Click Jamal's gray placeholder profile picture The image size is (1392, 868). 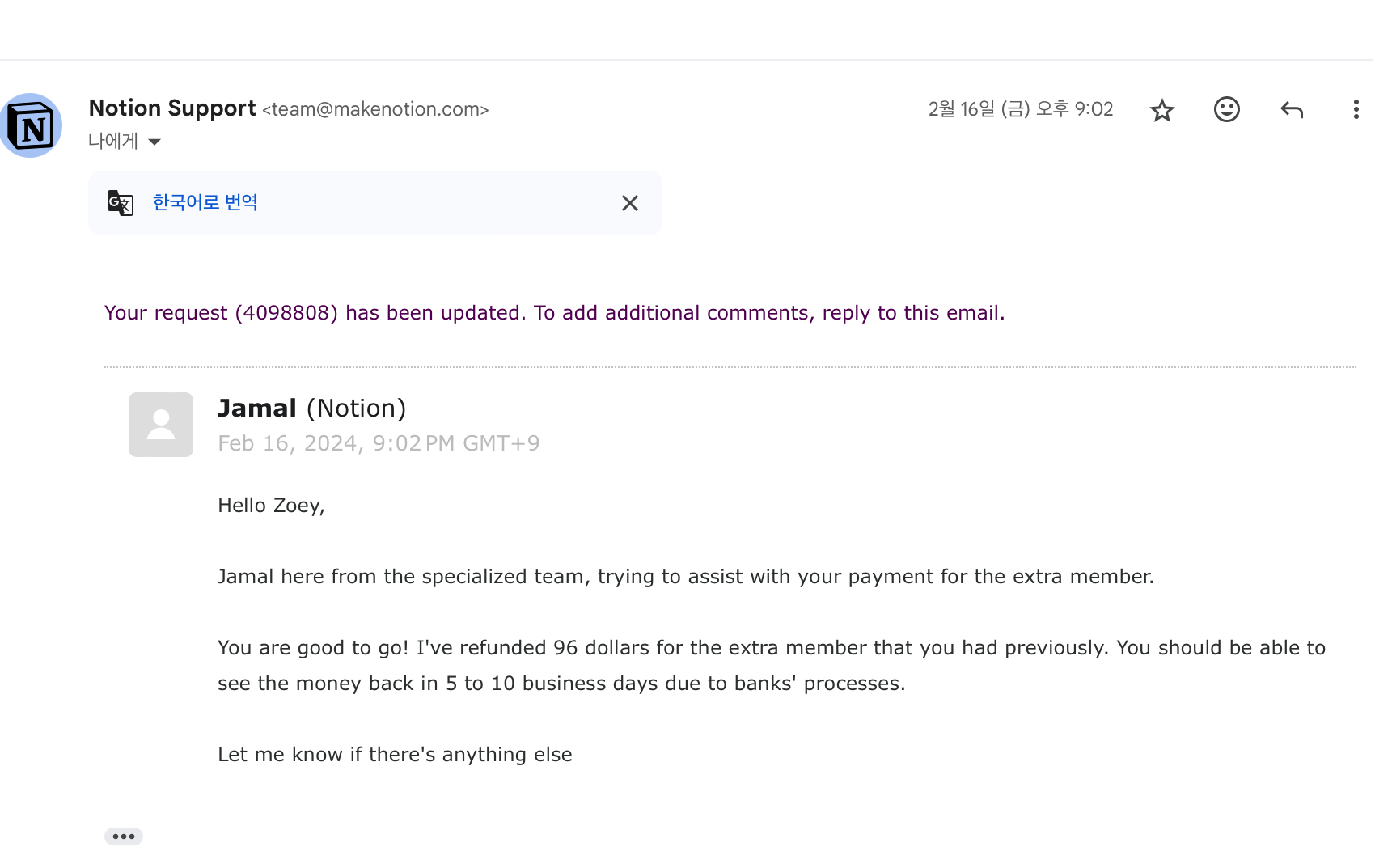pyautogui.click(x=161, y=425)
